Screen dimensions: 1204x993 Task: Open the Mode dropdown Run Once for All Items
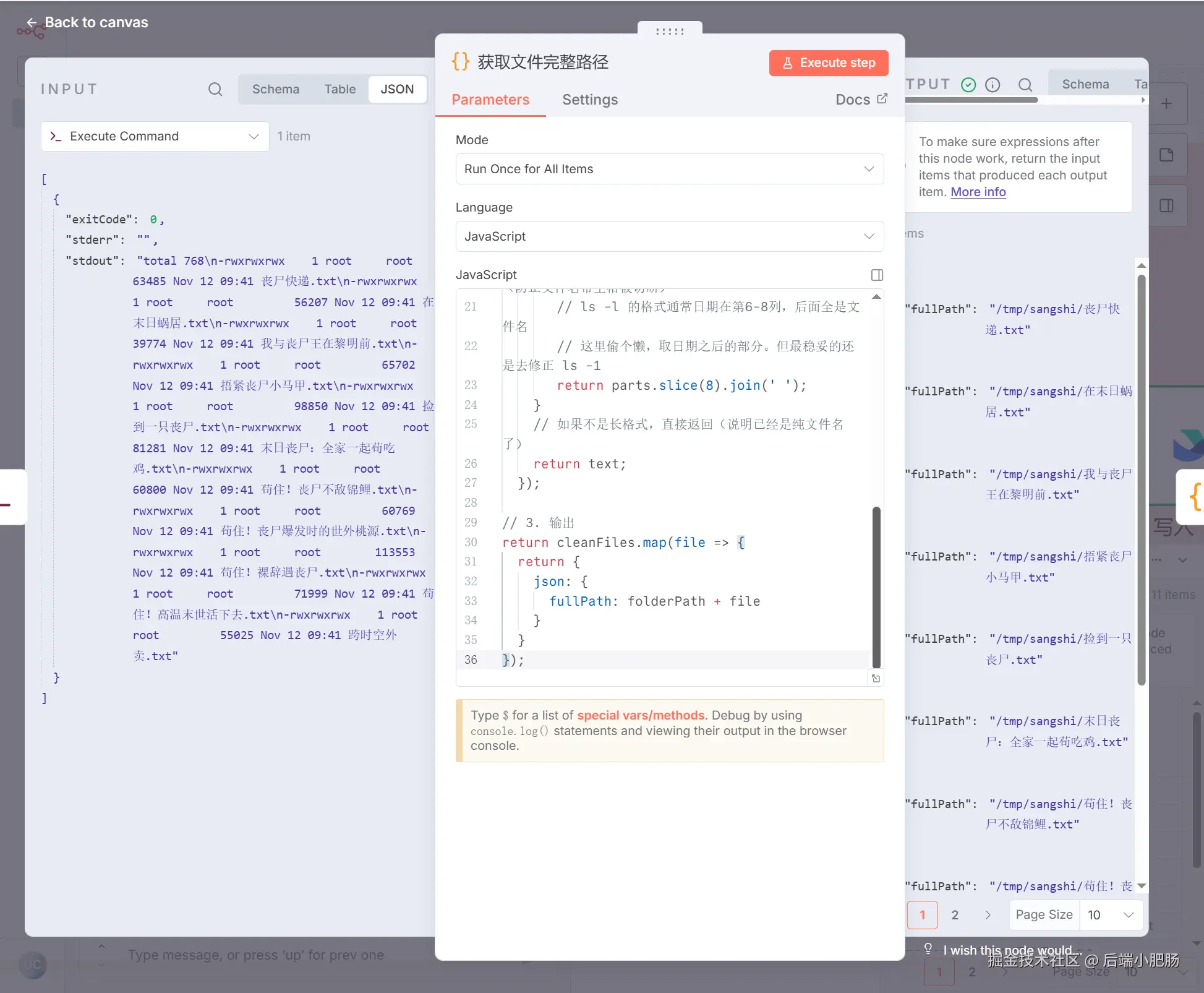(x=669, y=169)
